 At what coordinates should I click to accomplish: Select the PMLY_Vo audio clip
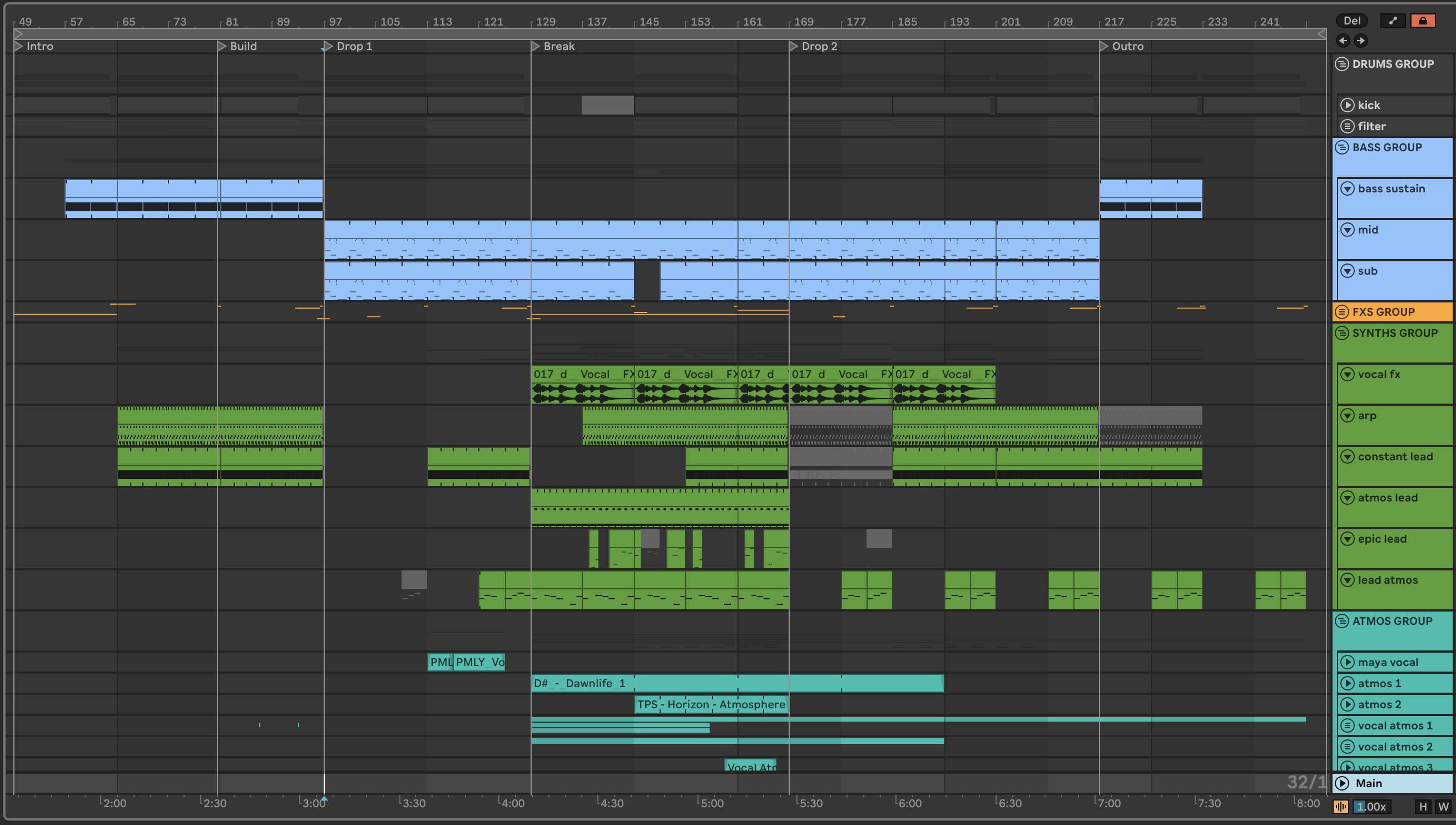479,662
